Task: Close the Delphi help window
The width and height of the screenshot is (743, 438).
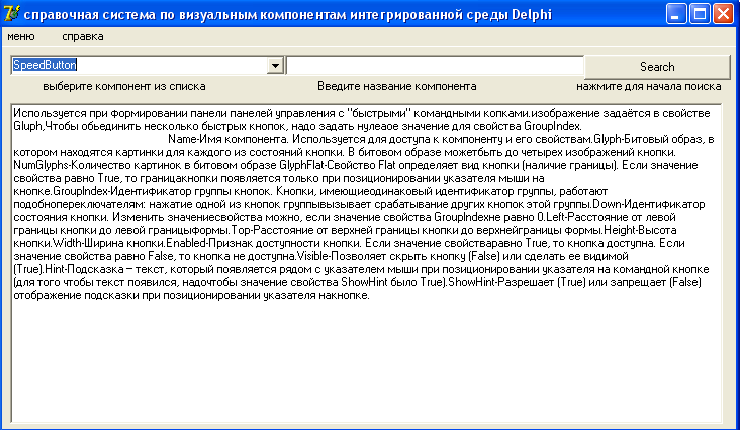Action: coord(723,14)
